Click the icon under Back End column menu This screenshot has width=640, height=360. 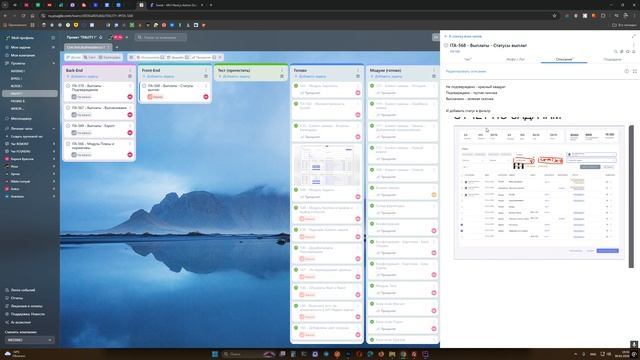tap(130, 76)
